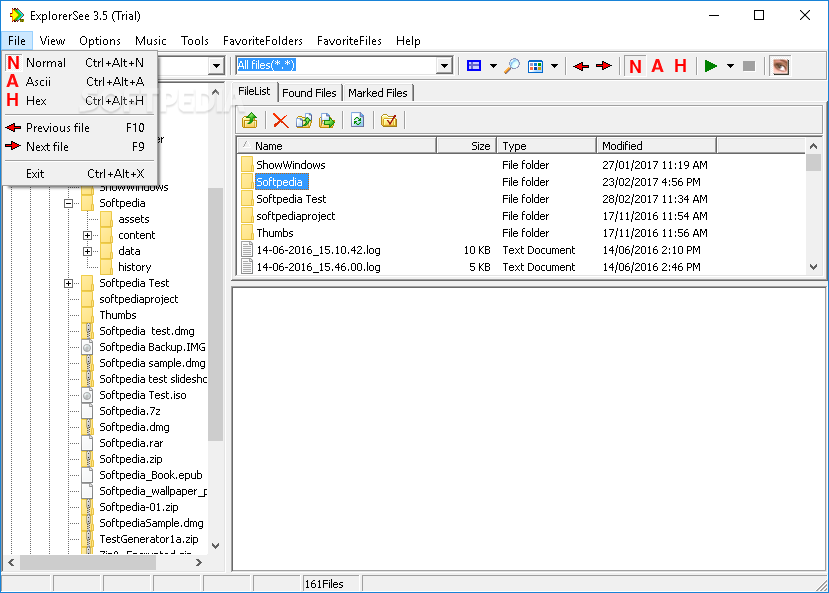Go to previous file with red left arrow in toolbar
This screenshot has width=829, height=593.
[581, 66]
